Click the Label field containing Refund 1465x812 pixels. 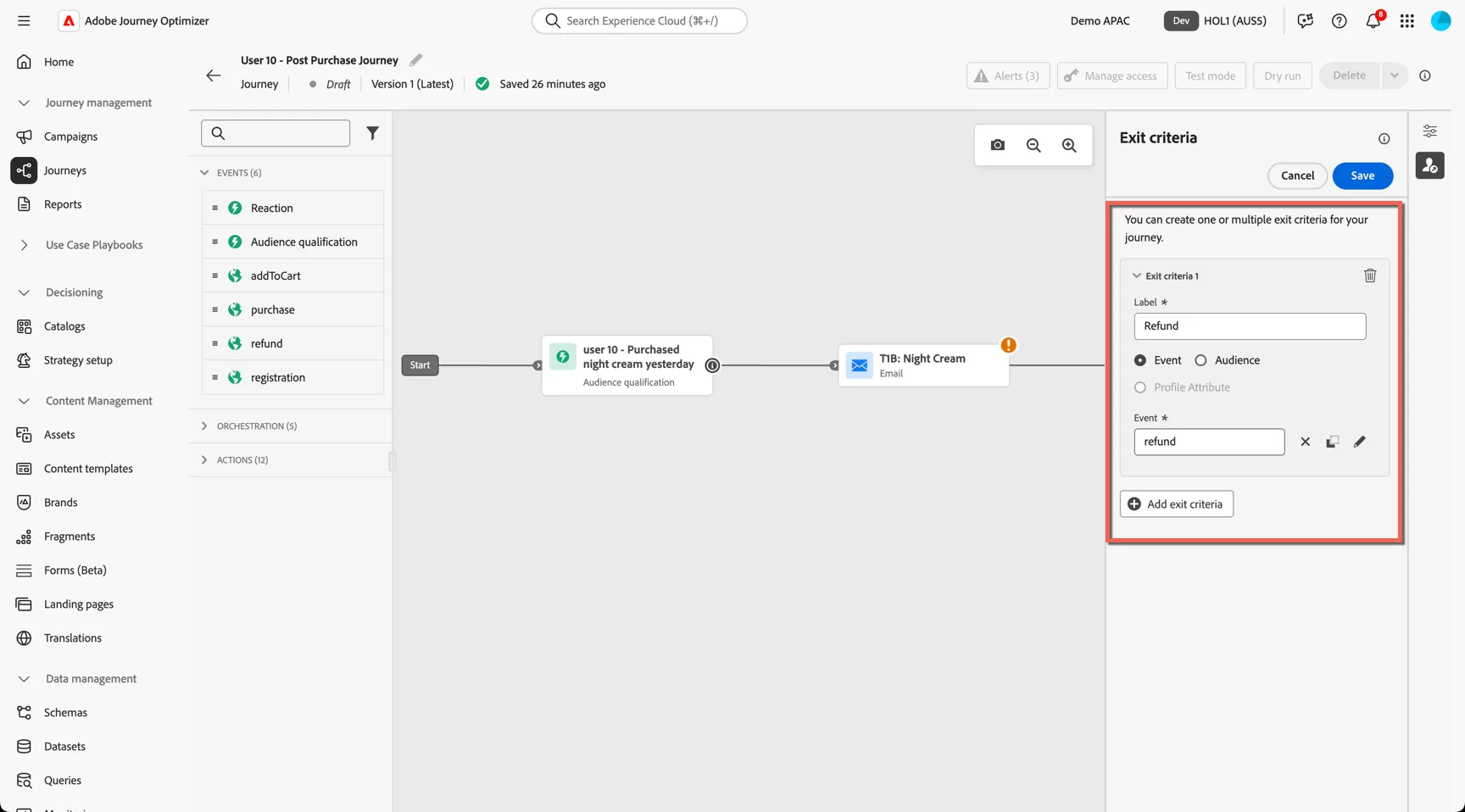1250,325
